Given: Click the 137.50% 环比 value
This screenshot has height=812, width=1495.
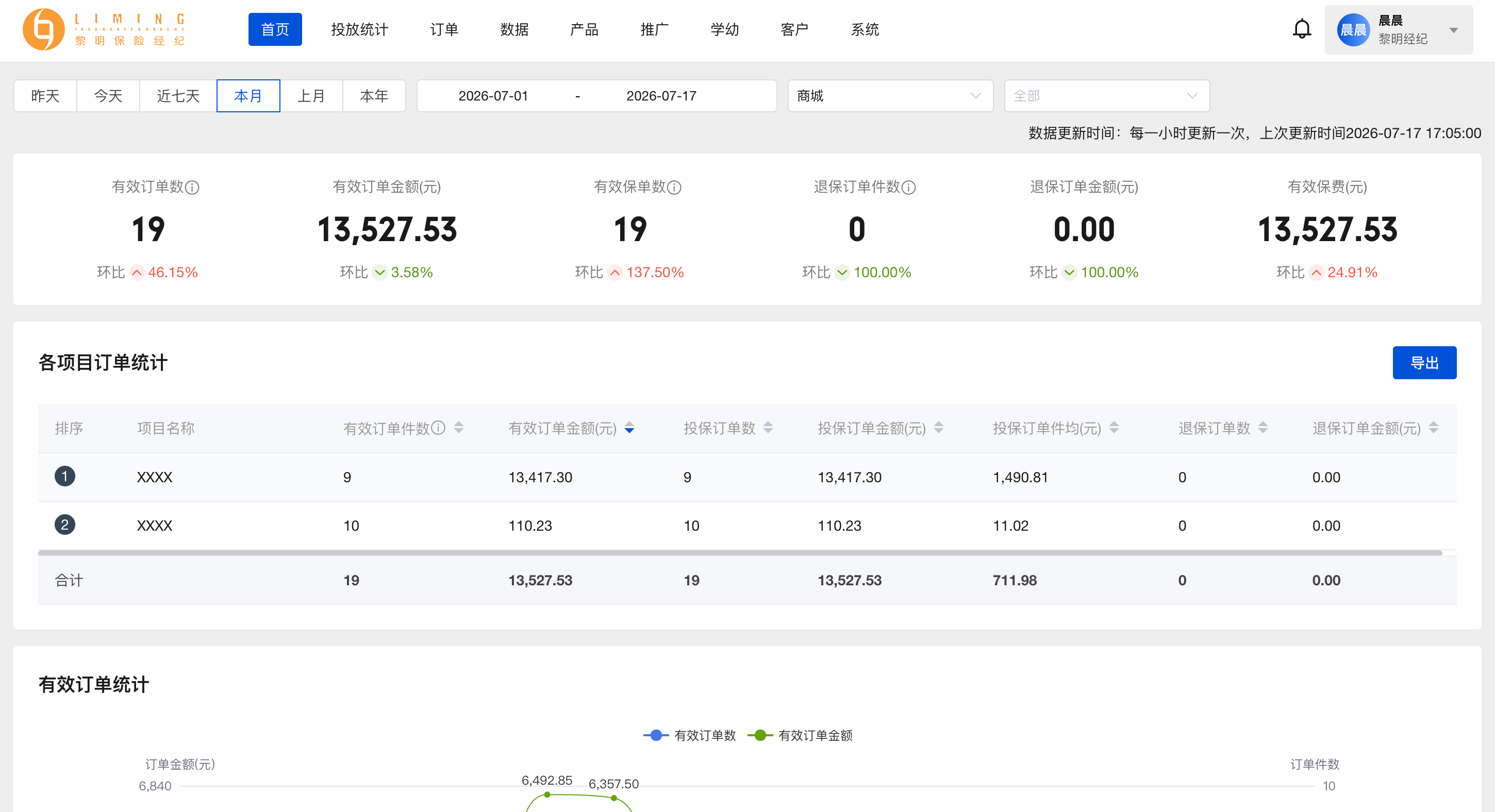Looking at the screenshot, I should 655,273.
